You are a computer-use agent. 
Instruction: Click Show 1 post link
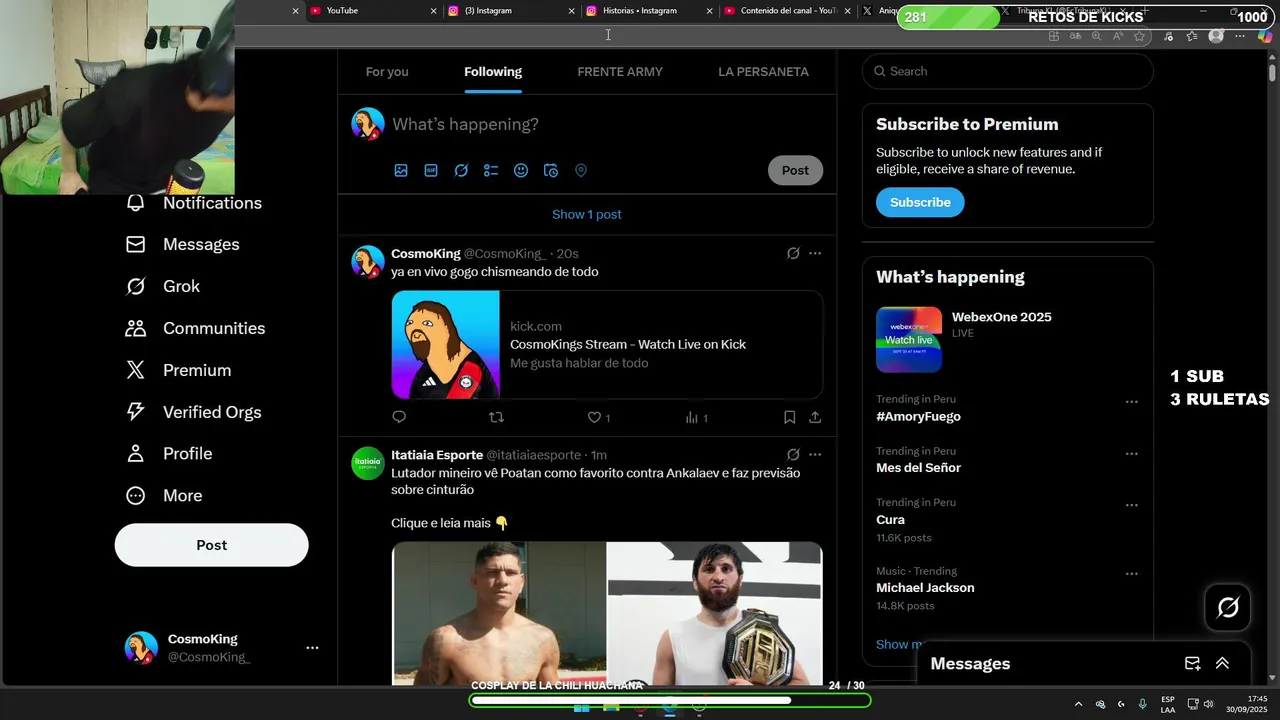[587, 214]
